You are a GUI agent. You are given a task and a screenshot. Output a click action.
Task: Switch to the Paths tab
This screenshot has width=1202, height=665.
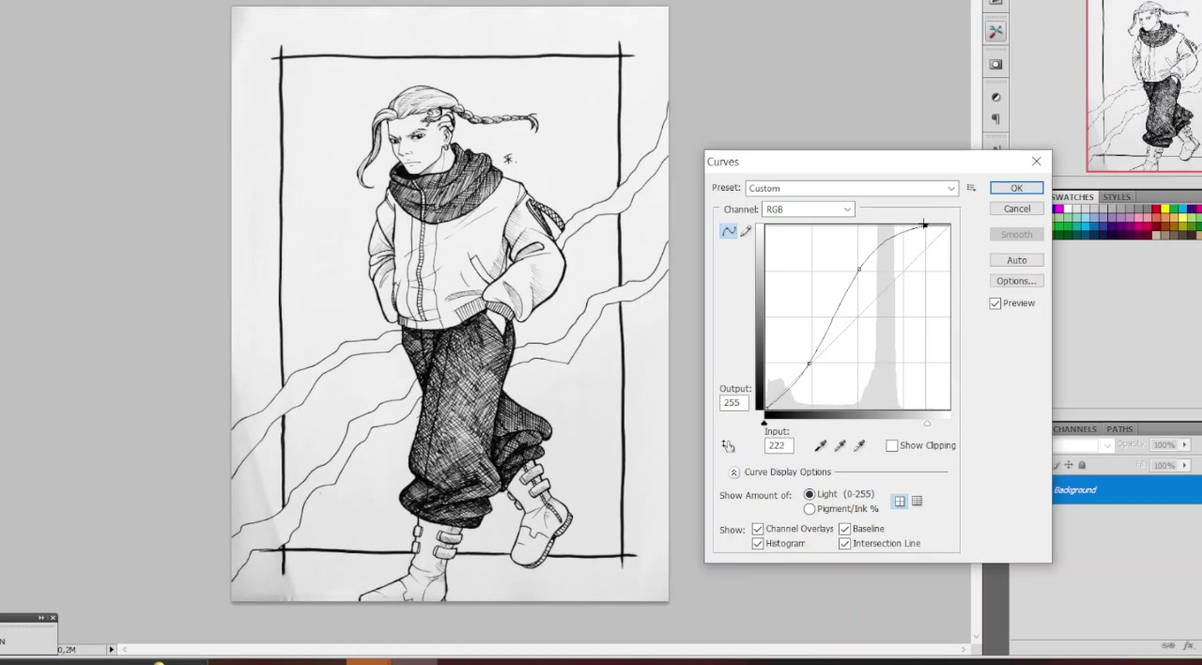[x=1119, y=429]
